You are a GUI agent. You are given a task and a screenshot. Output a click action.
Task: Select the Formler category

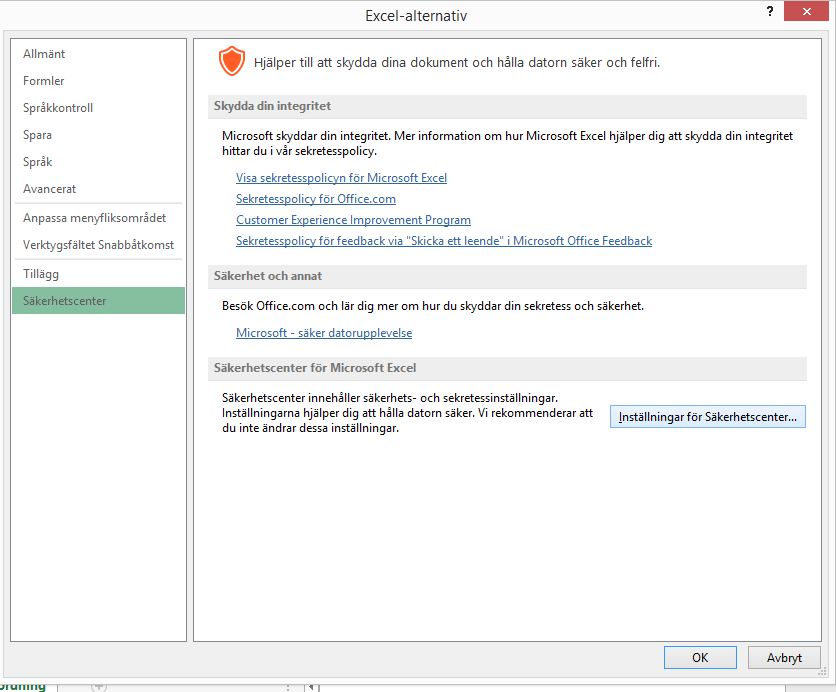pos(98,81)
